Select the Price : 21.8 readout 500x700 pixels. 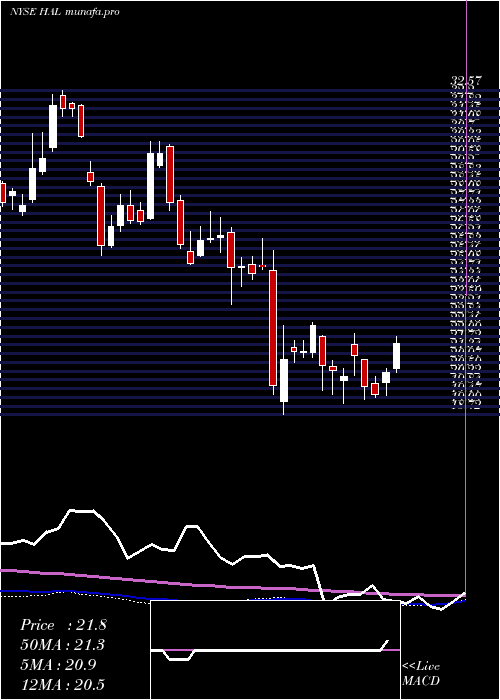click(x=63, y=625)
